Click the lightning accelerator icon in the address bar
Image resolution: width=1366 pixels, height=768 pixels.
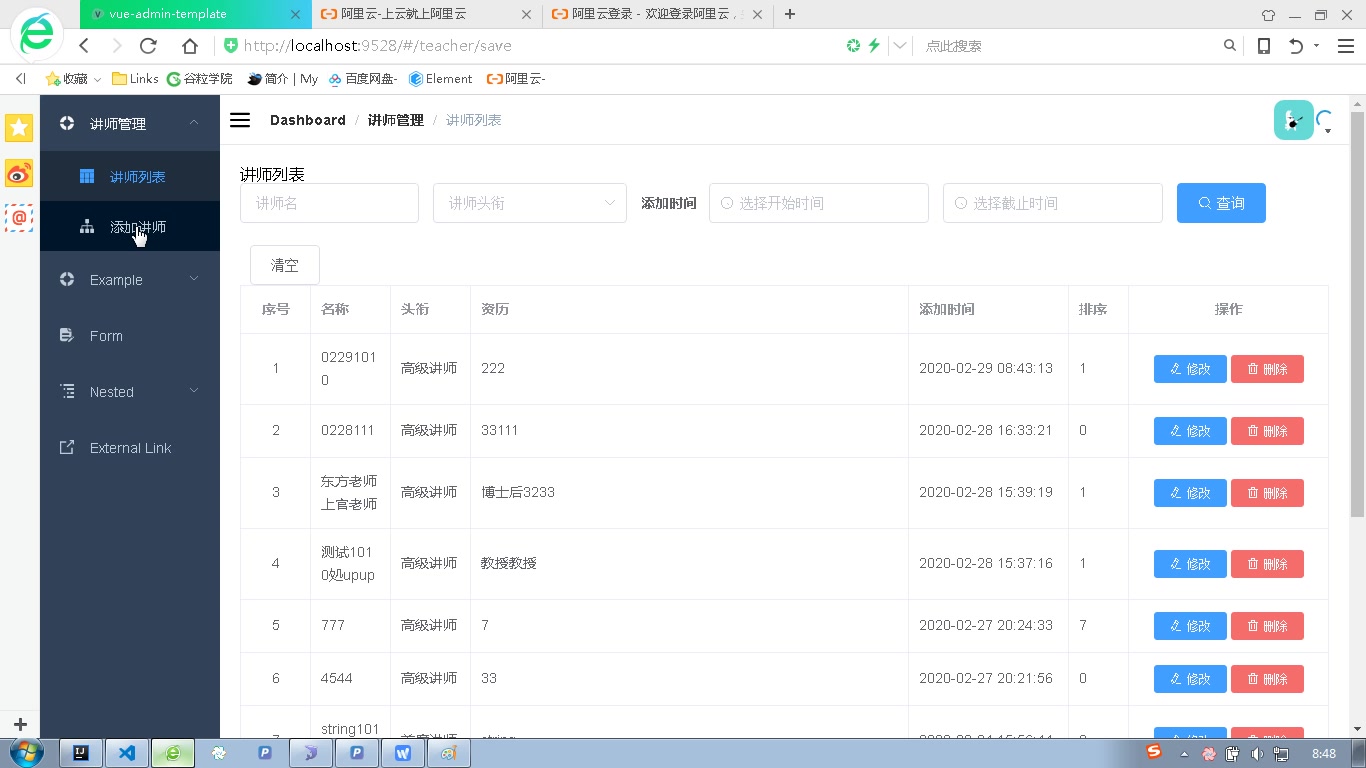click(x=874, y=45)
